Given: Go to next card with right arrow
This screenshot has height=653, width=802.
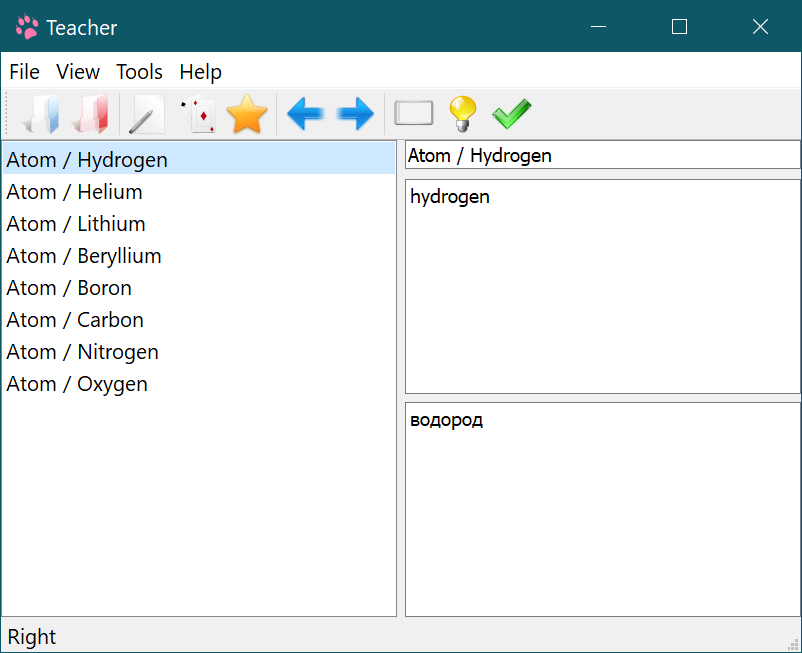Looking at the screenshot, I should pyautogui.click(x=355, y=114).
